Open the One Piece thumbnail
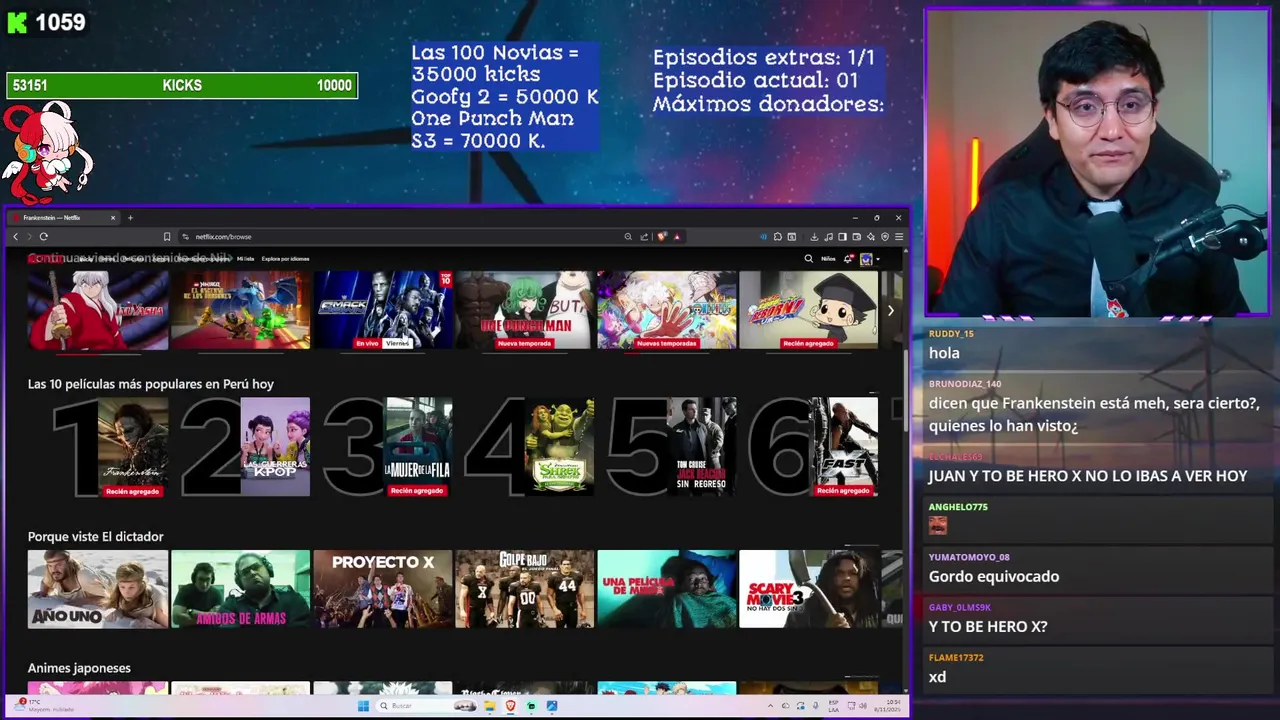The width and height of the screenshot is (1280, 720). click(x=667, y=310)
